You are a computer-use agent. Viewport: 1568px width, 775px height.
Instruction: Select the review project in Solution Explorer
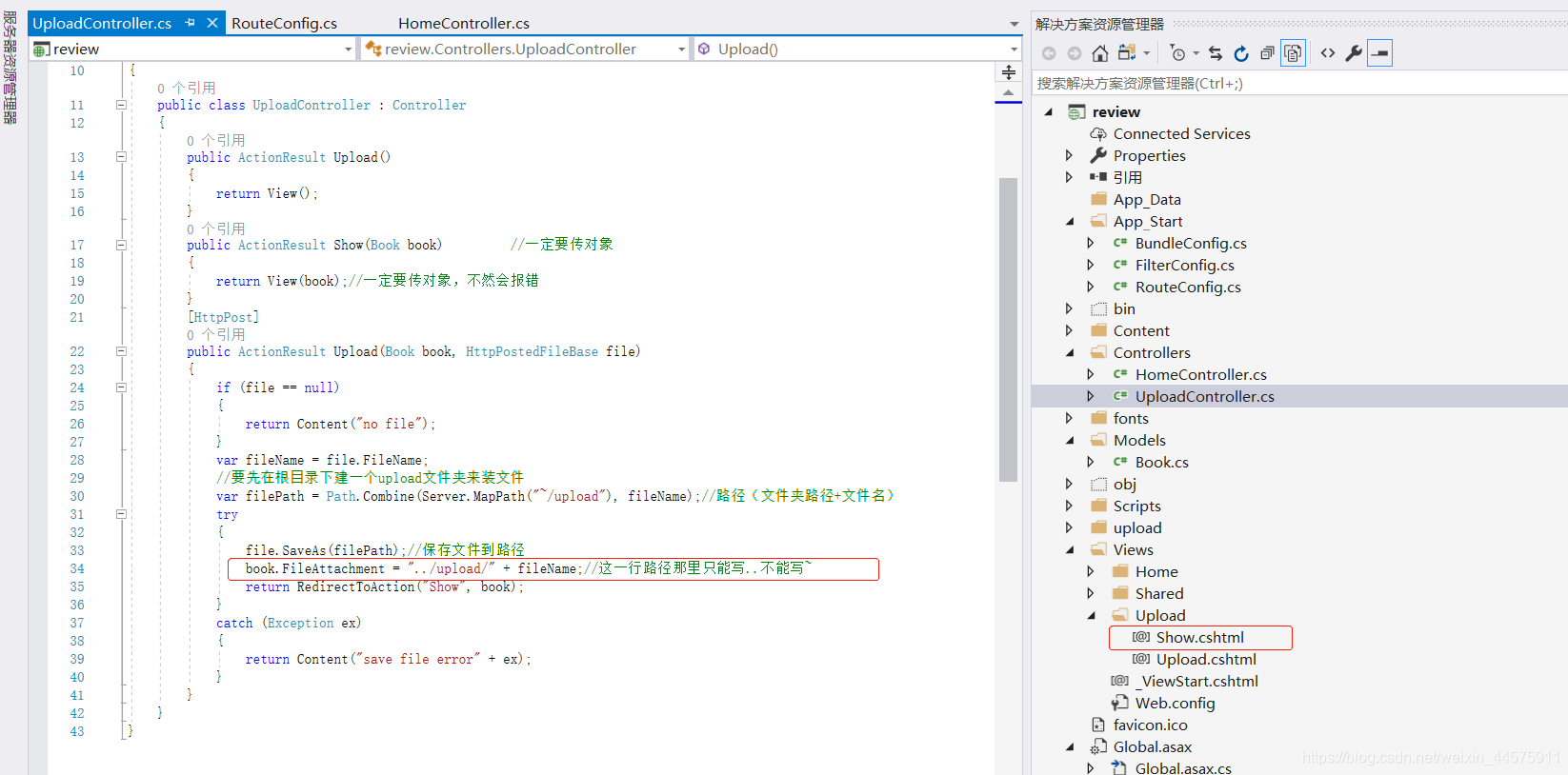tap(1116, 112)
